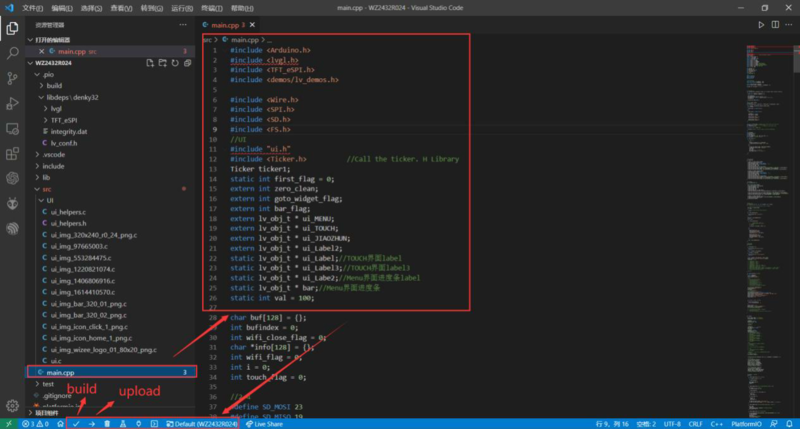The width and height of the screenshot is (800, 429).
Task: Open notifications bell in status bar
Action: 789,424
